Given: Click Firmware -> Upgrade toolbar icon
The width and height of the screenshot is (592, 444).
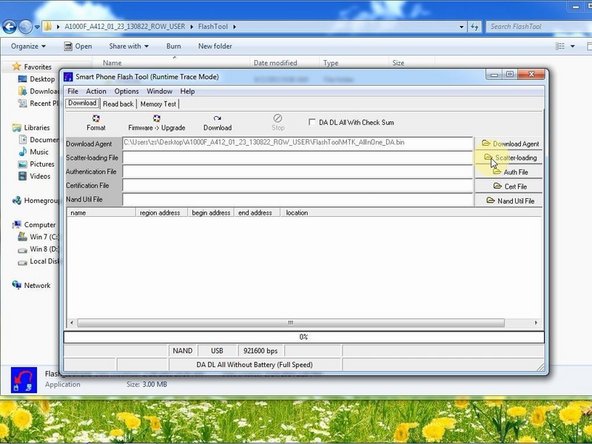Looking at the screenshot, I should pos(156,123).
